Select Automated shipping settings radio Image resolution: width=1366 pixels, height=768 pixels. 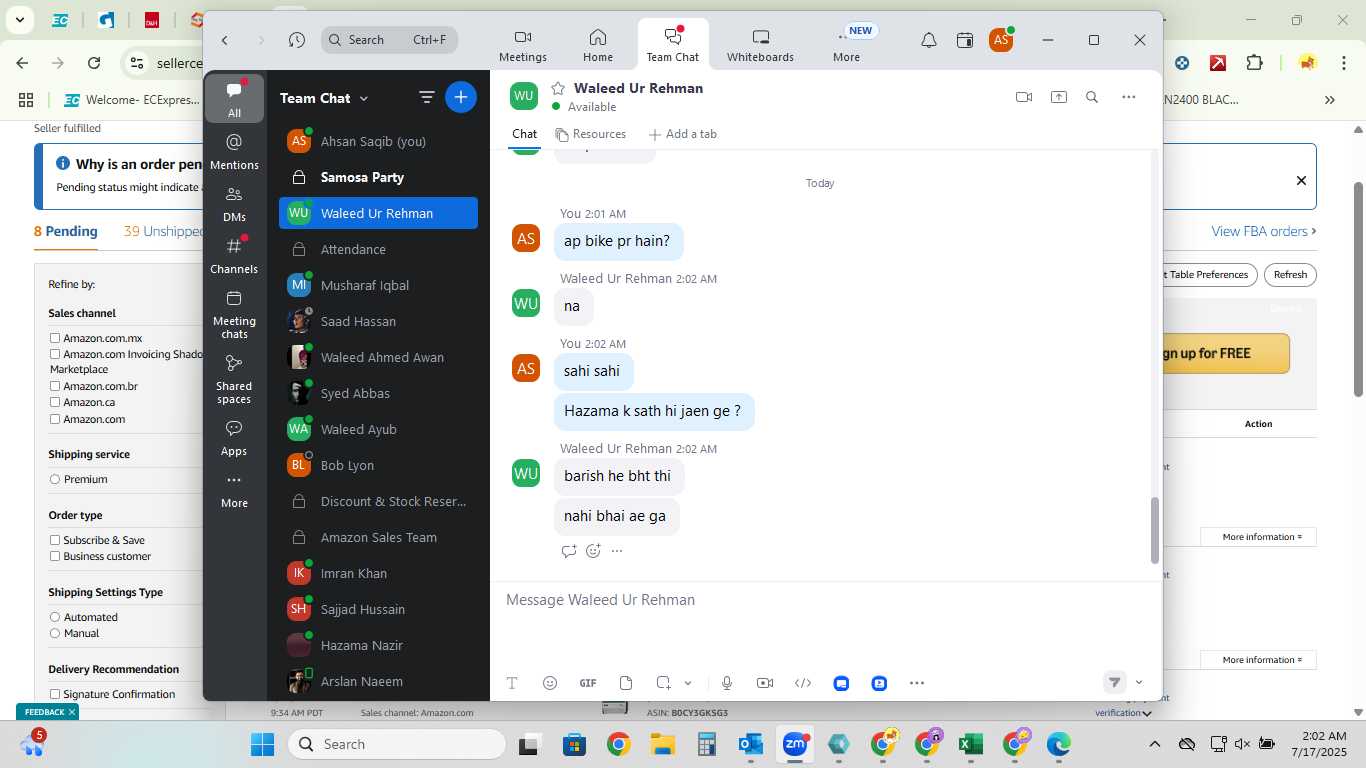click(55, 617)
